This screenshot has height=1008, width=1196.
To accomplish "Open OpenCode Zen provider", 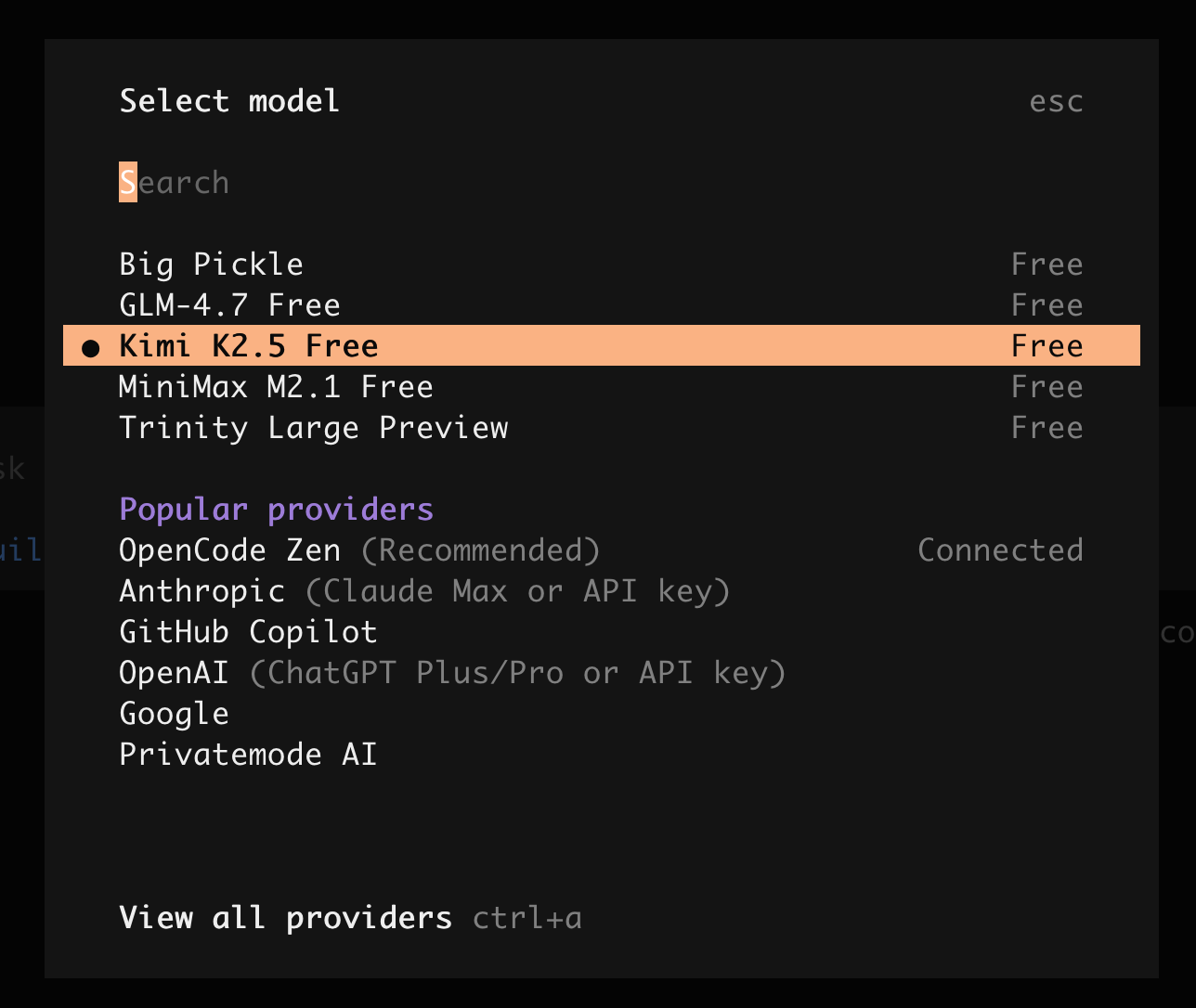I will click(x=229, y=550).
